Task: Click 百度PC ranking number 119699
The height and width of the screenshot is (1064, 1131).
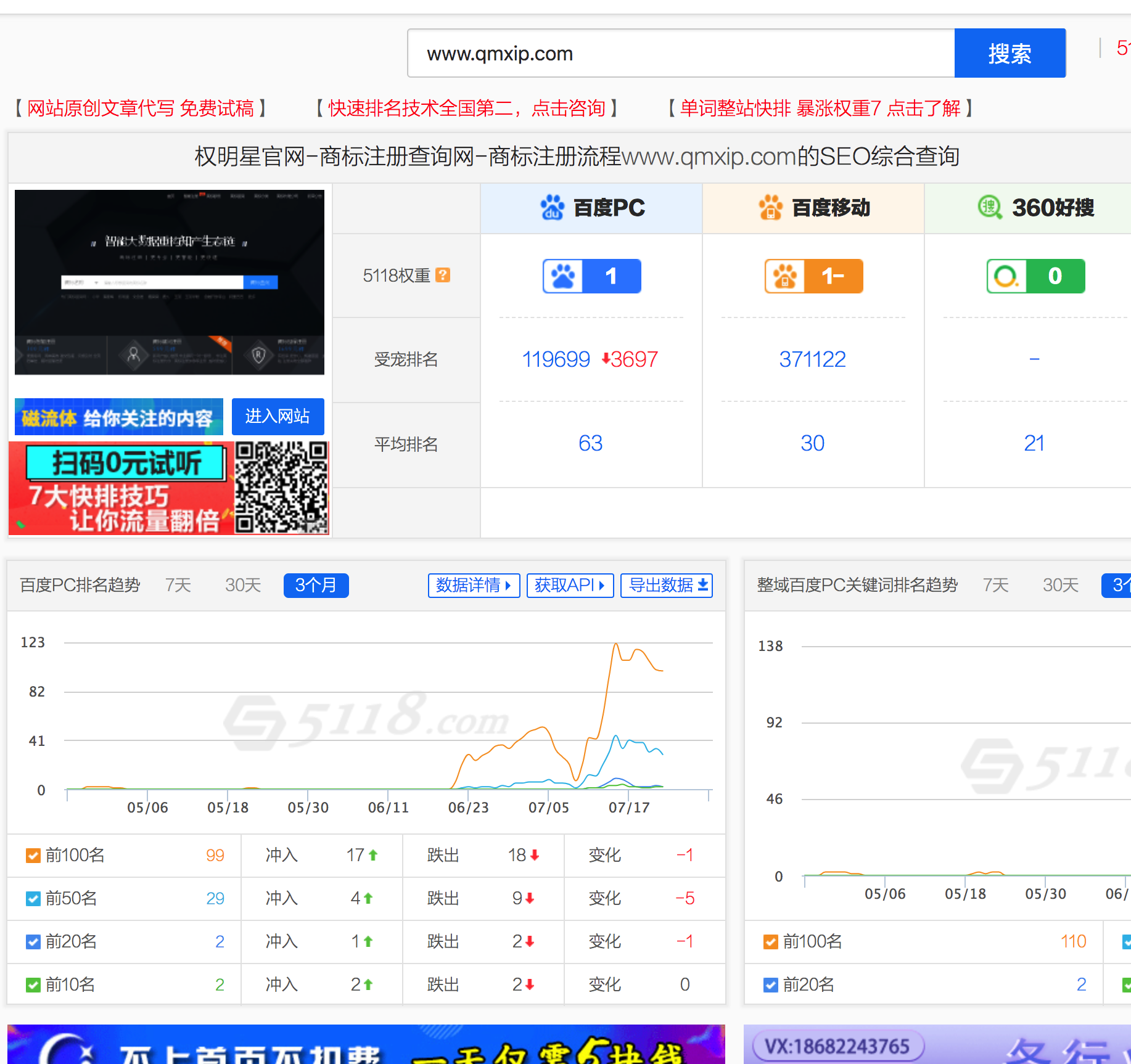Action: pos(556,359)
